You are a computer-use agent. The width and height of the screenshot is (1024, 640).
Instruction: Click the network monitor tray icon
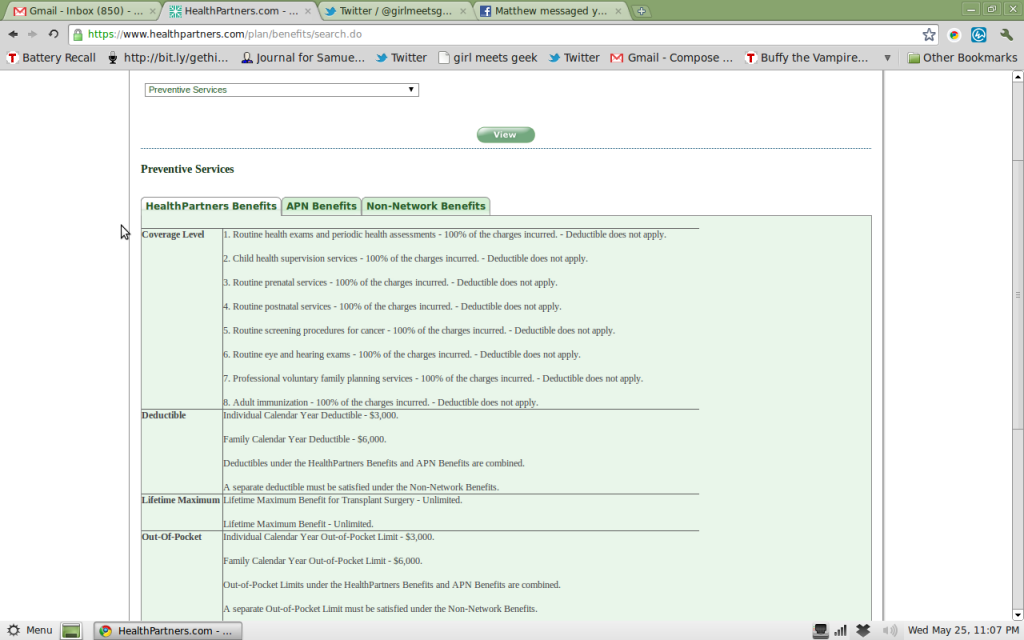820,630
